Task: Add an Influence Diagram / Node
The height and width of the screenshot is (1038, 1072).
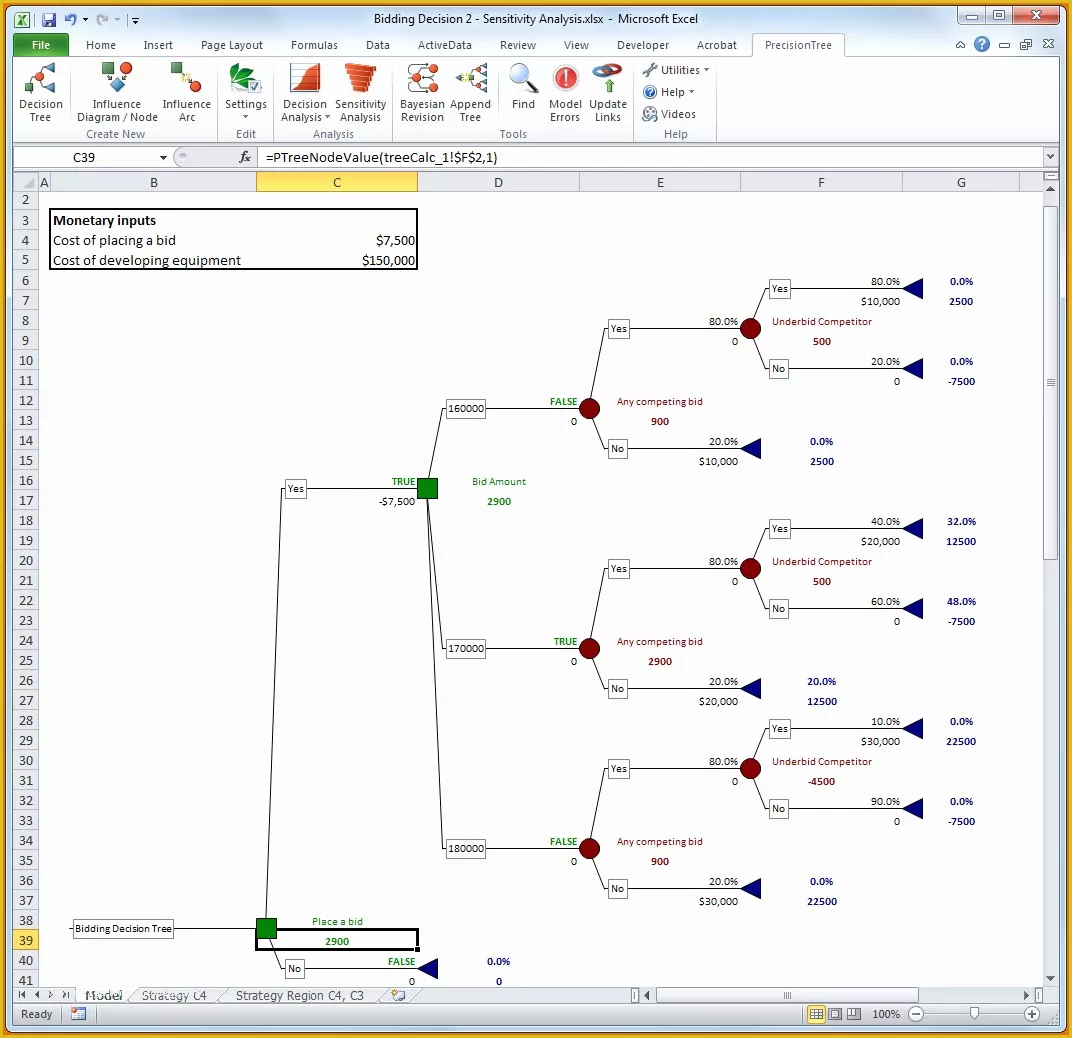Action: (117, 92)
